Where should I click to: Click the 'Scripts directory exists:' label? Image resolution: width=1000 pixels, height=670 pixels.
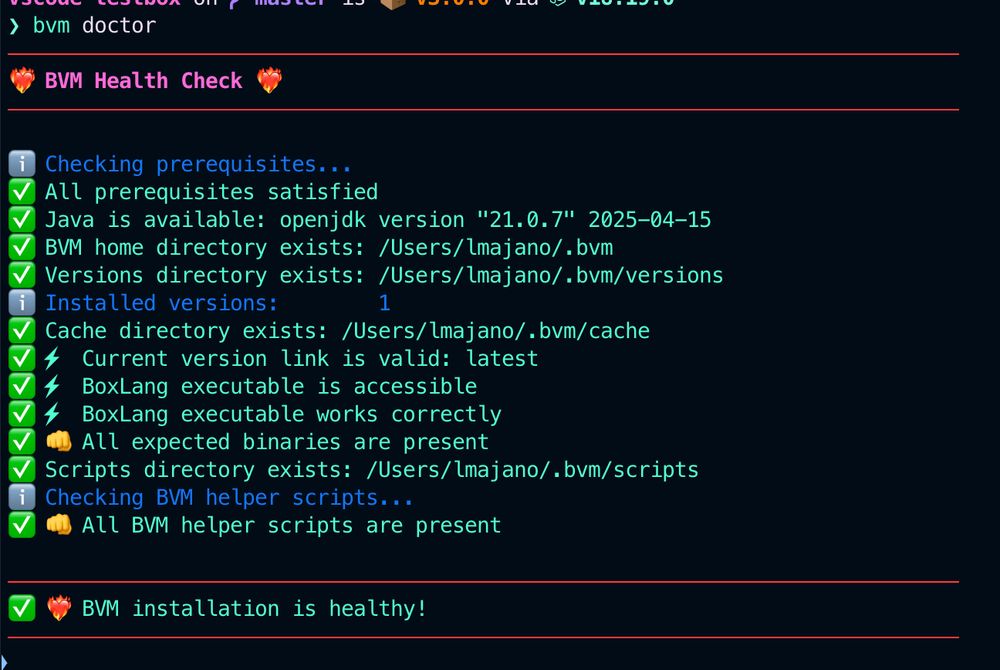point(198,470)
